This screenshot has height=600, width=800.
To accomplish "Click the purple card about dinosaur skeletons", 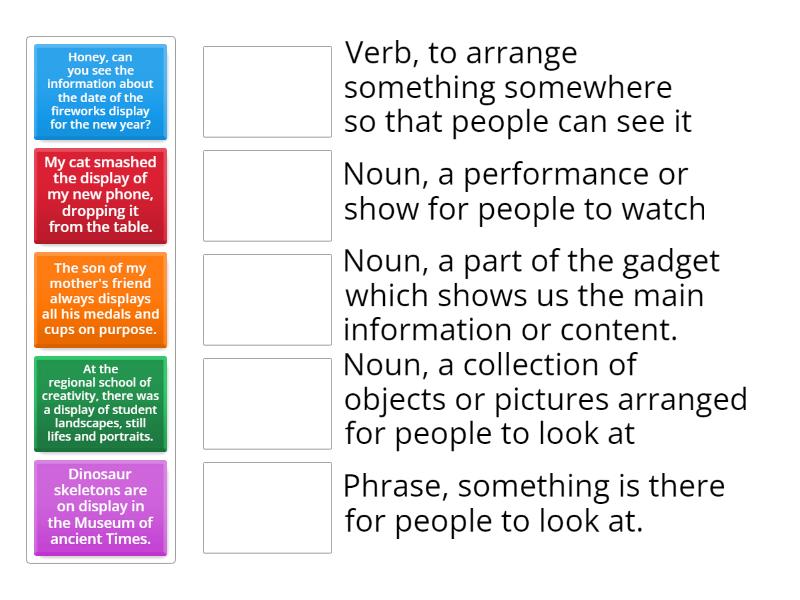I will [100, 508].
